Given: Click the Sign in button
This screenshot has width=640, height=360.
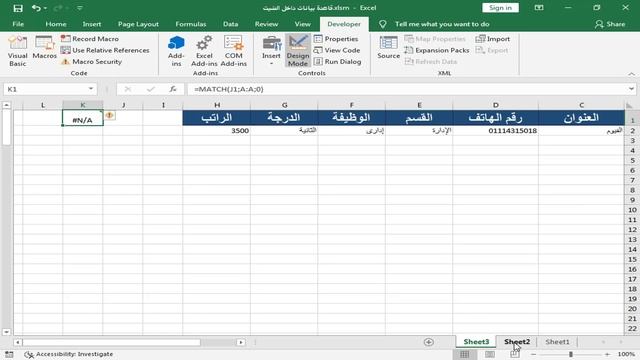Looking at the screenshot, I should tap(500, 8).
